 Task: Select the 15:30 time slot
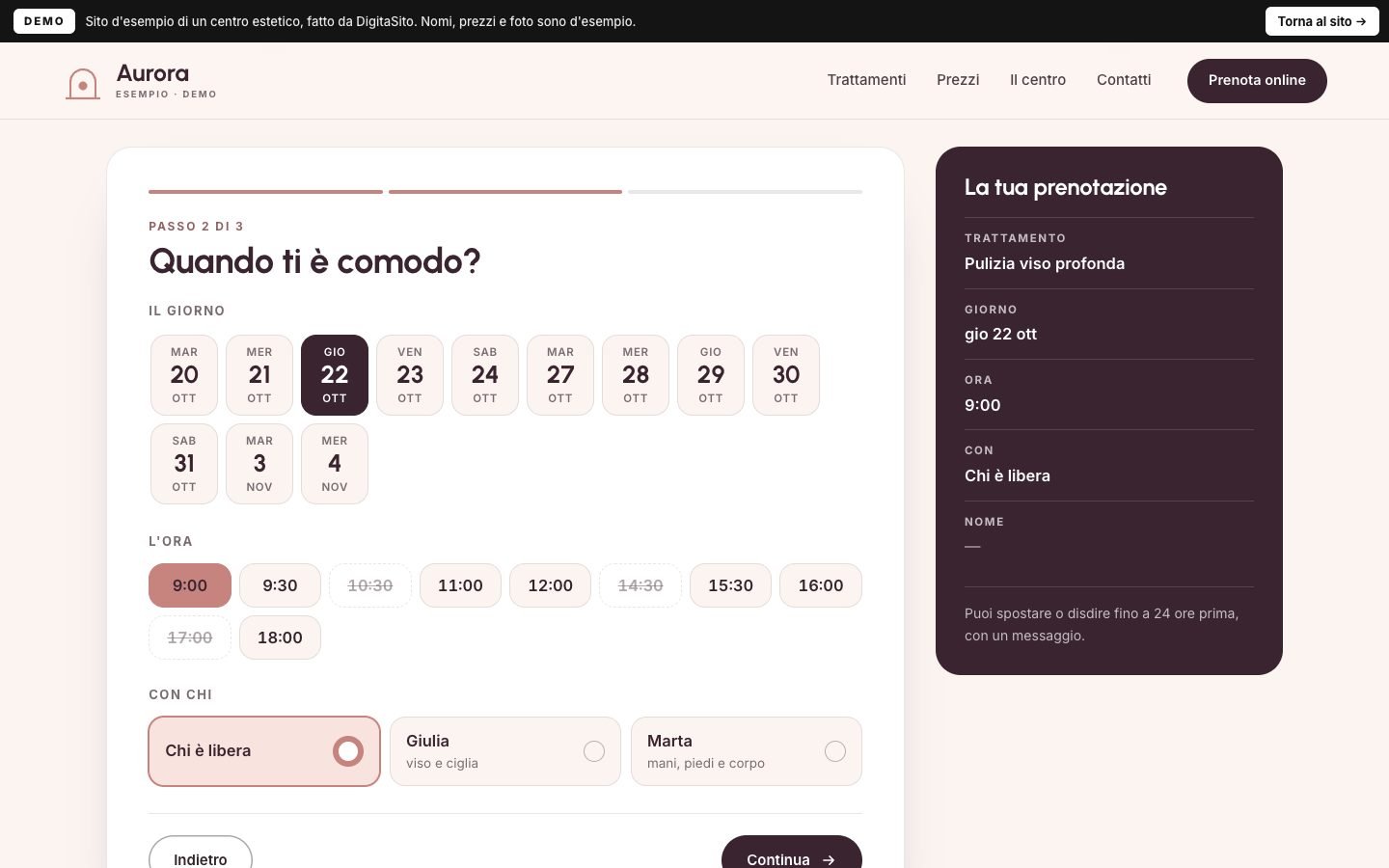[731, 585]
